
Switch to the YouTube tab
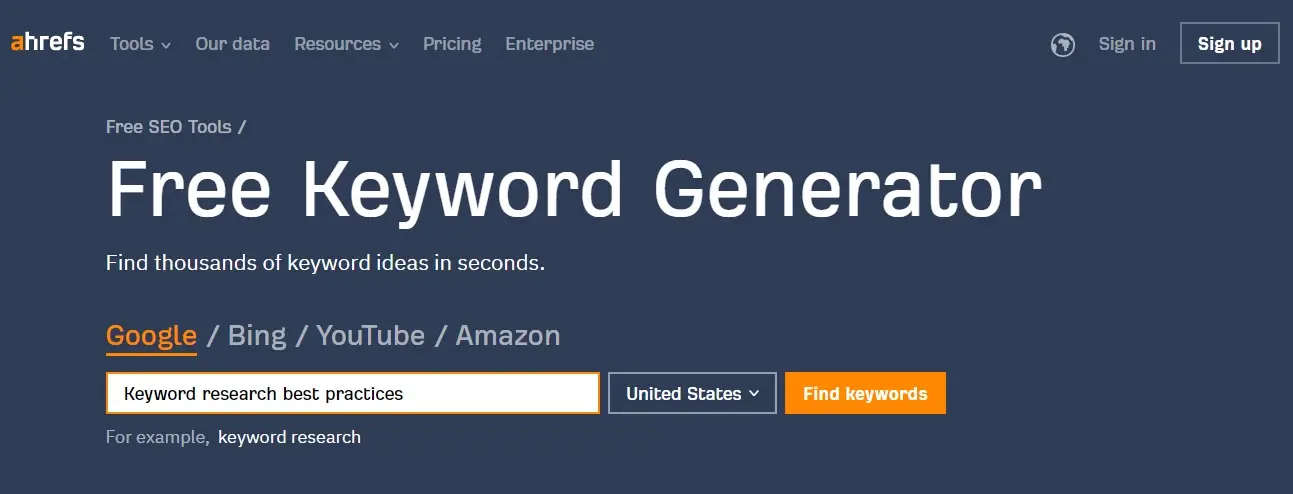click(371, 335)
